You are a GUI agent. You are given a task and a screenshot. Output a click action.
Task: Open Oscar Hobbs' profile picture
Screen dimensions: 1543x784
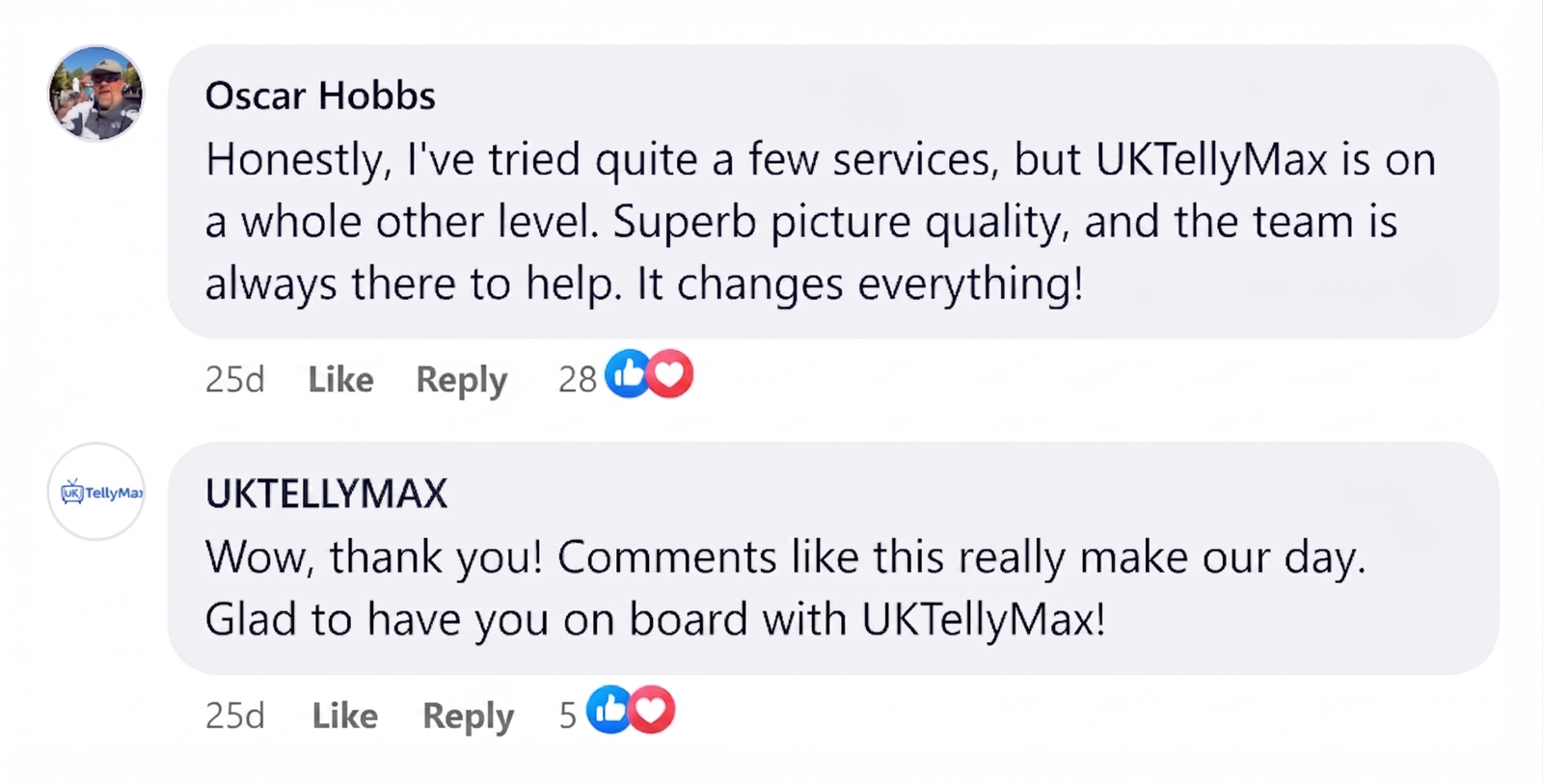96,93
